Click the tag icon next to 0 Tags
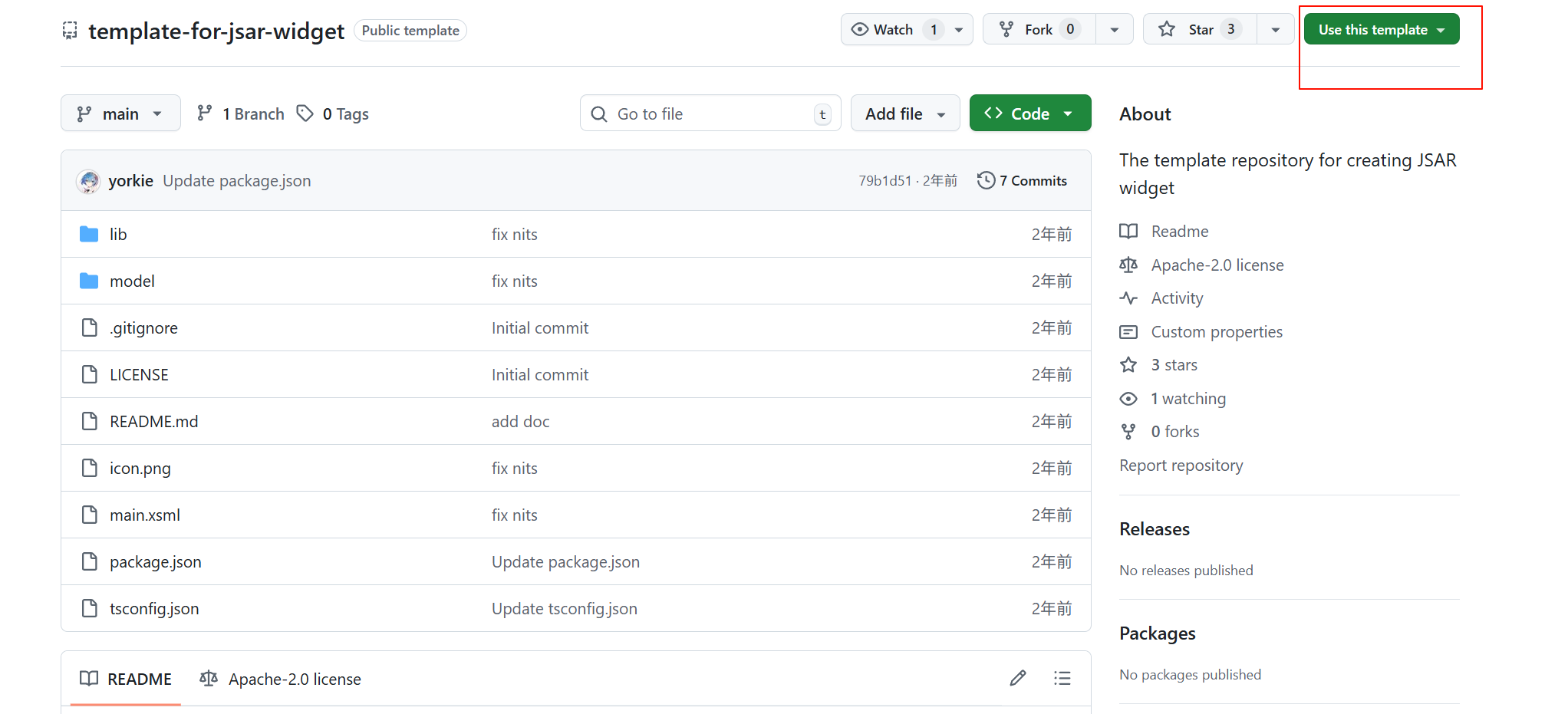 (x=305, y=114)
